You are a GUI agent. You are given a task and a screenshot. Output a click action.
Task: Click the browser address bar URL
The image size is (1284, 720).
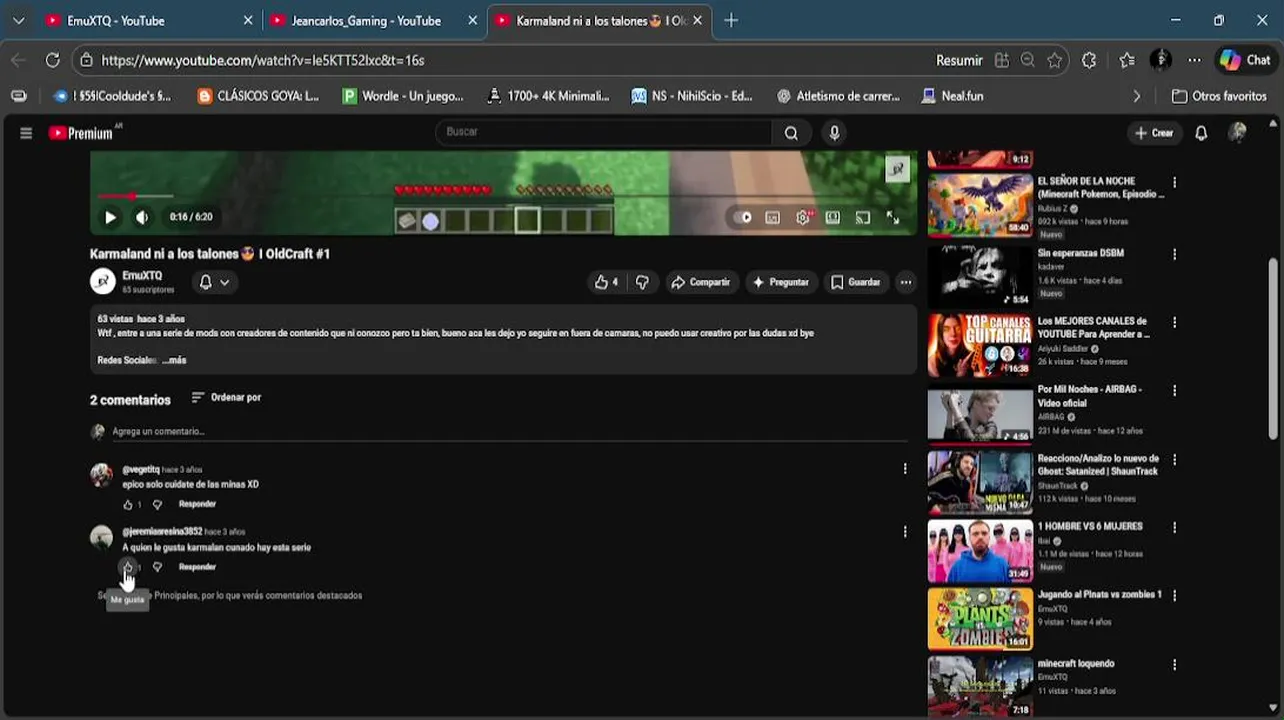tap(263, 61)
